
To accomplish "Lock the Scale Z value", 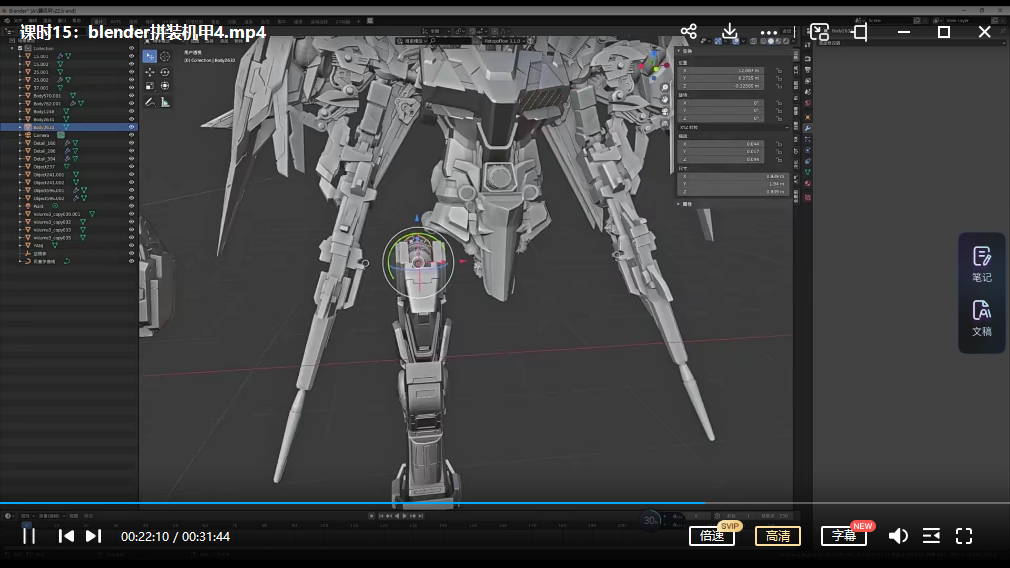I will pos(779,159).
